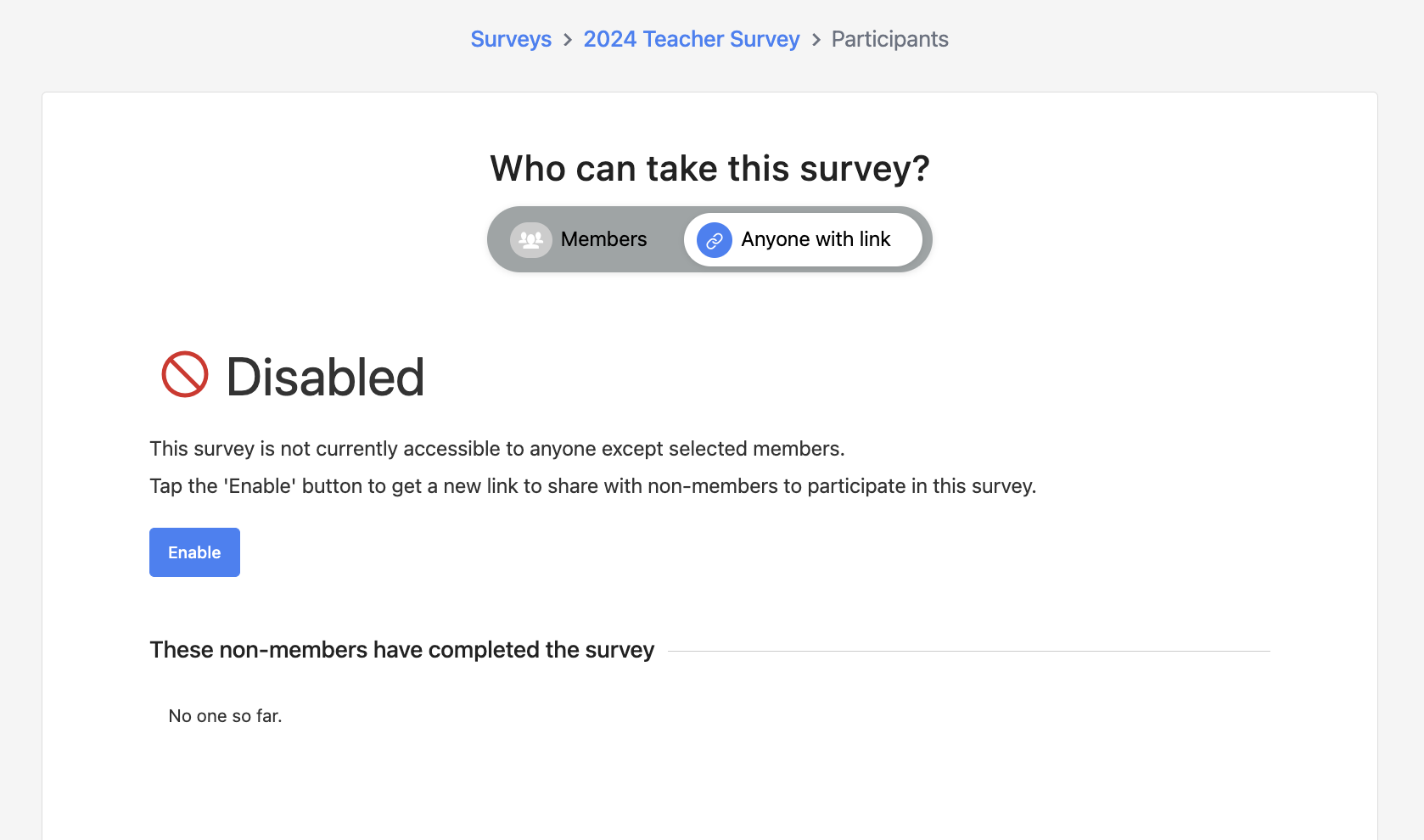1424x840 pixels.
Task: Click the Disabled status heading
Action: 325,377
